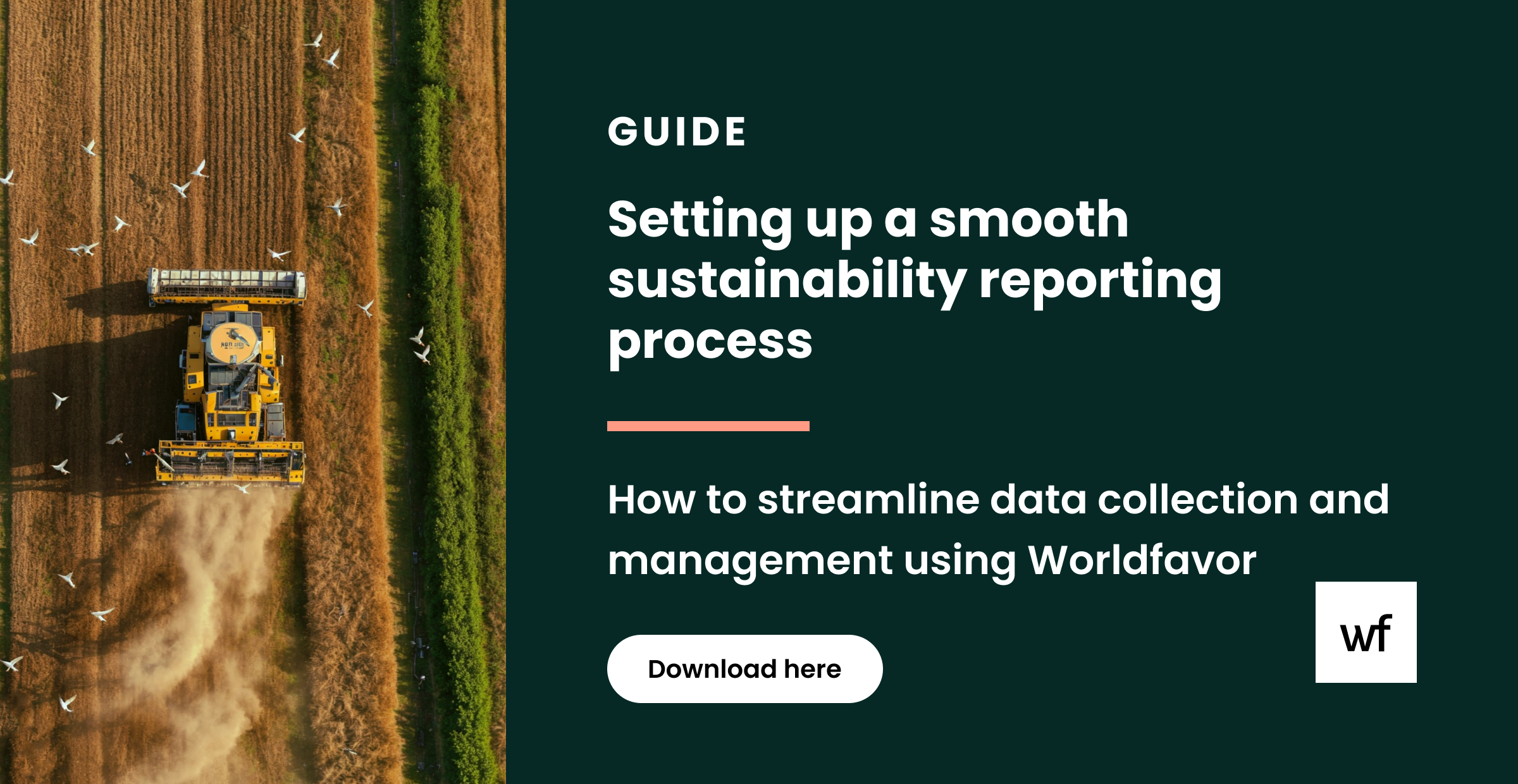Screen dimensions: 1518x784
Task: Click the yellow combine harvester
Action: tap(231, 386)
